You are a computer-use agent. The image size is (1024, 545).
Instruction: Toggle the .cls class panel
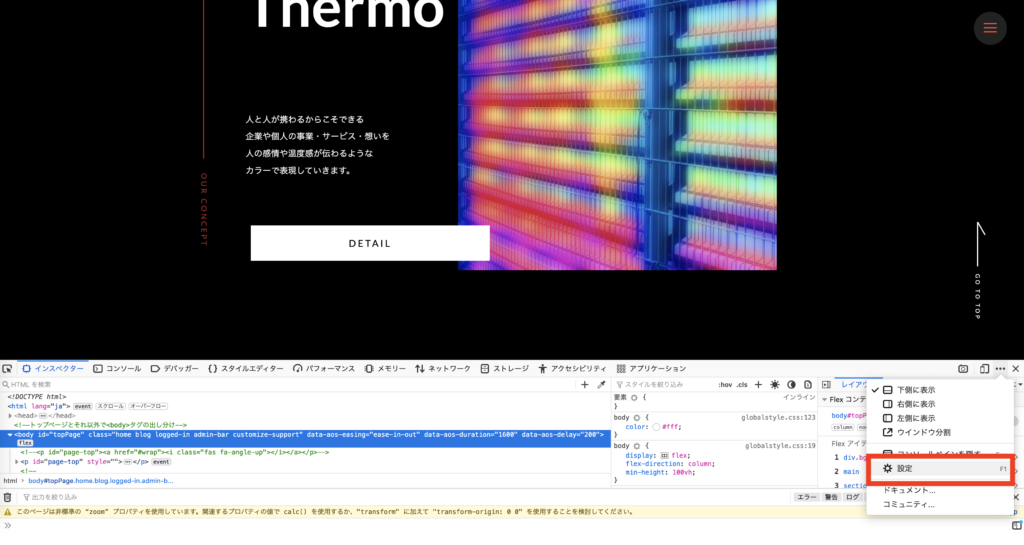742,384
